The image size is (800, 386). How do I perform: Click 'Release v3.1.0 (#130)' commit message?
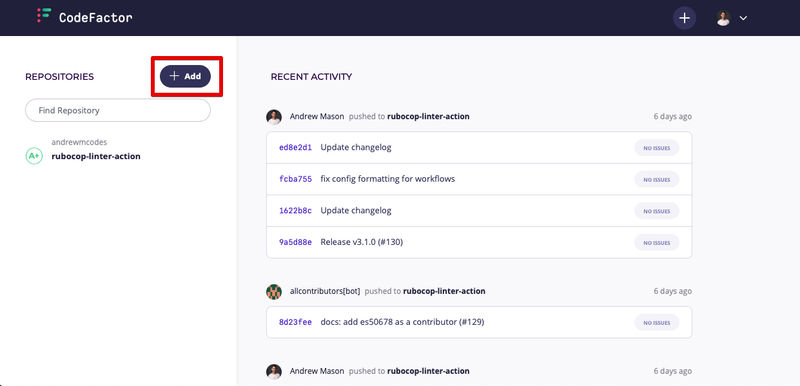tap(362, 242)
